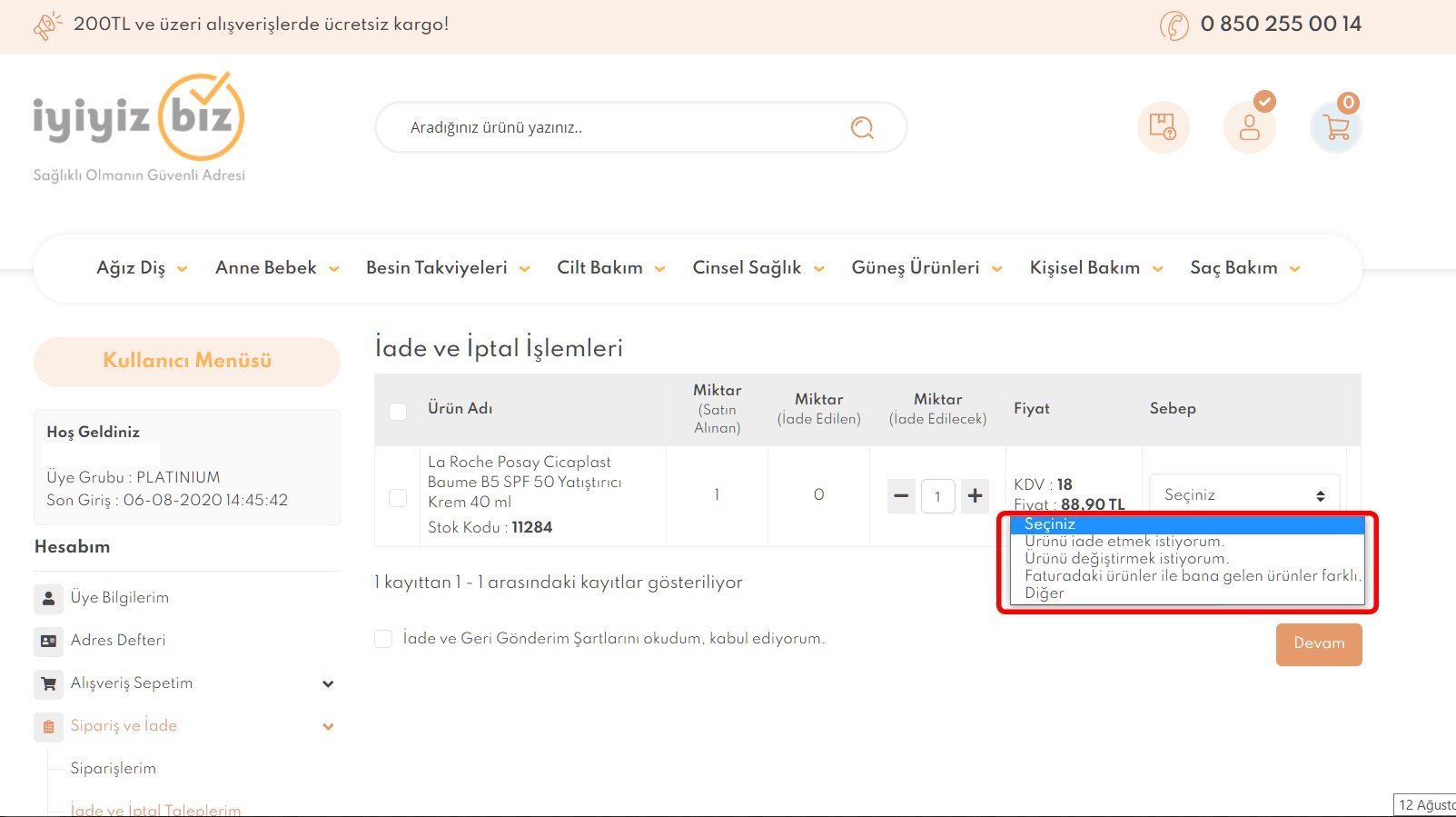Accept the İade ve Geri Gönderim Şartları checkbox

[x=383, y=639]
